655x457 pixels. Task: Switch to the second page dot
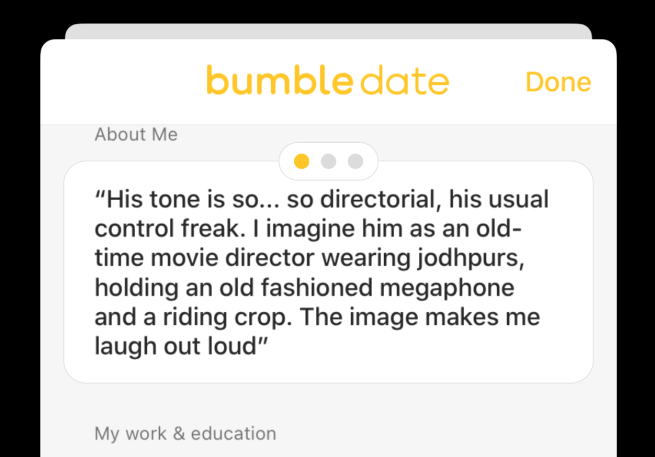tap(328, 161)
